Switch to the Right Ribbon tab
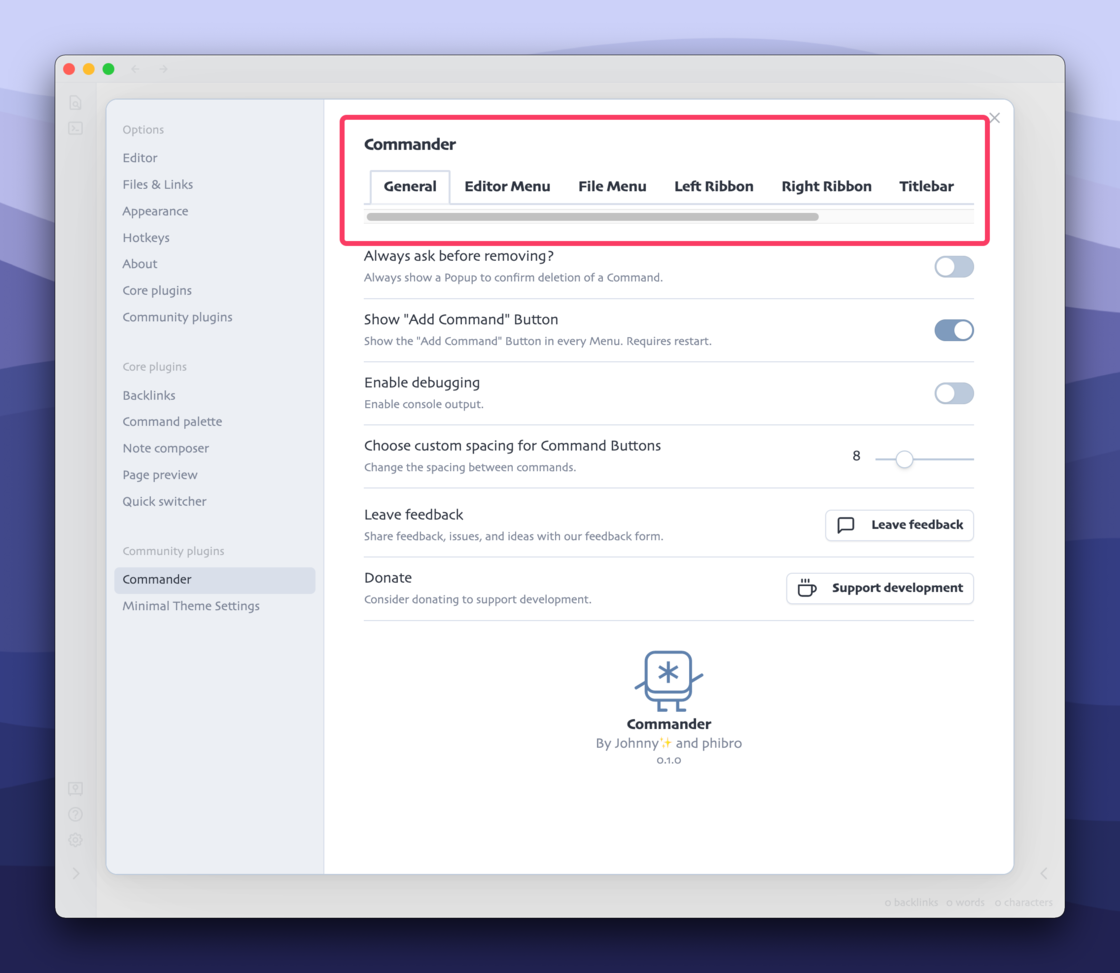This screenshot has height=973, width=1120. click(x=826, y=186)
